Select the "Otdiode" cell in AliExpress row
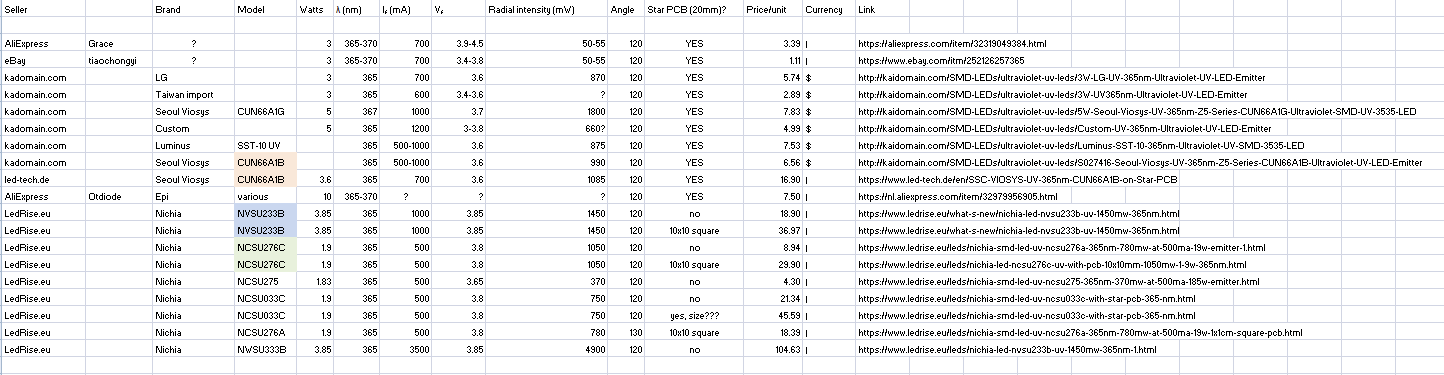Screen dimensions: 1444x375 119,197
